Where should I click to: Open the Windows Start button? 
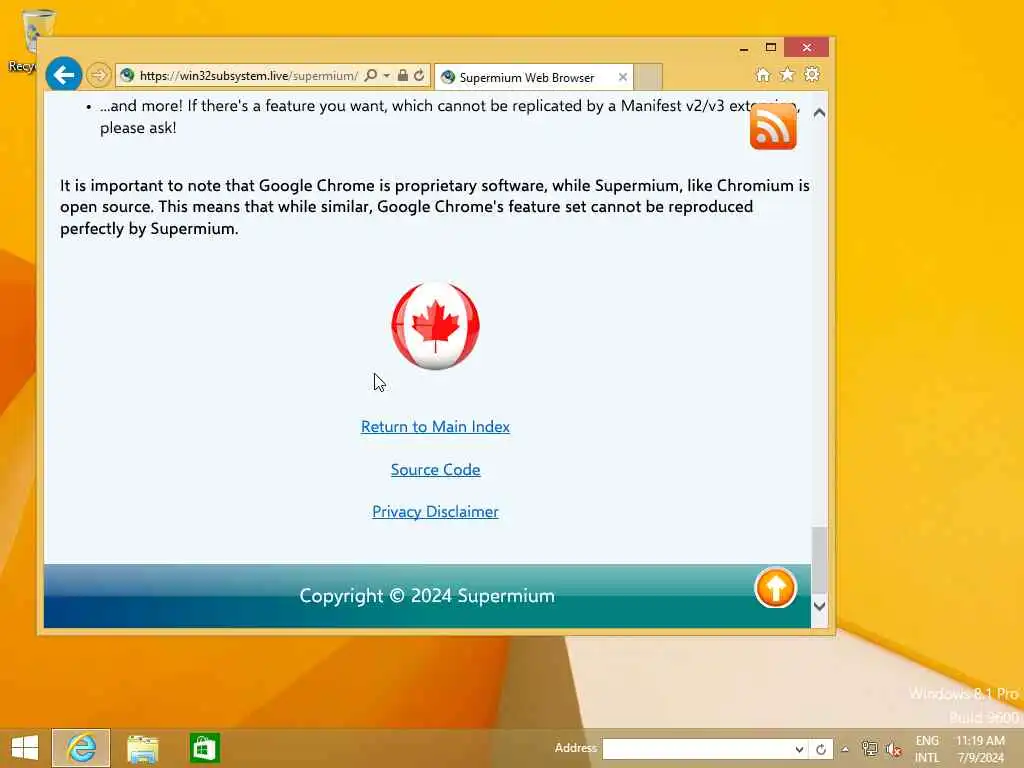pyautogui.click(x=25, y=748)
